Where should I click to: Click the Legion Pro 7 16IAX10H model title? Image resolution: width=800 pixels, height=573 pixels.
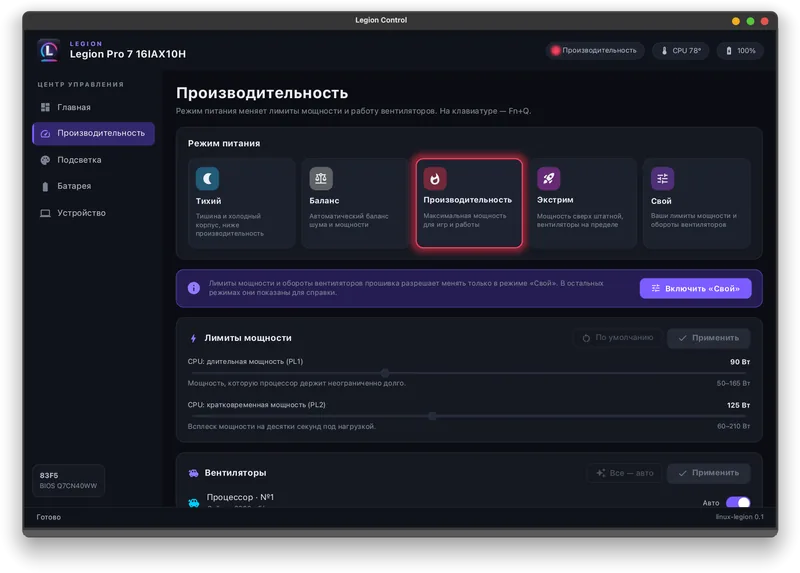pyautogui.click(x=128, y=54)
